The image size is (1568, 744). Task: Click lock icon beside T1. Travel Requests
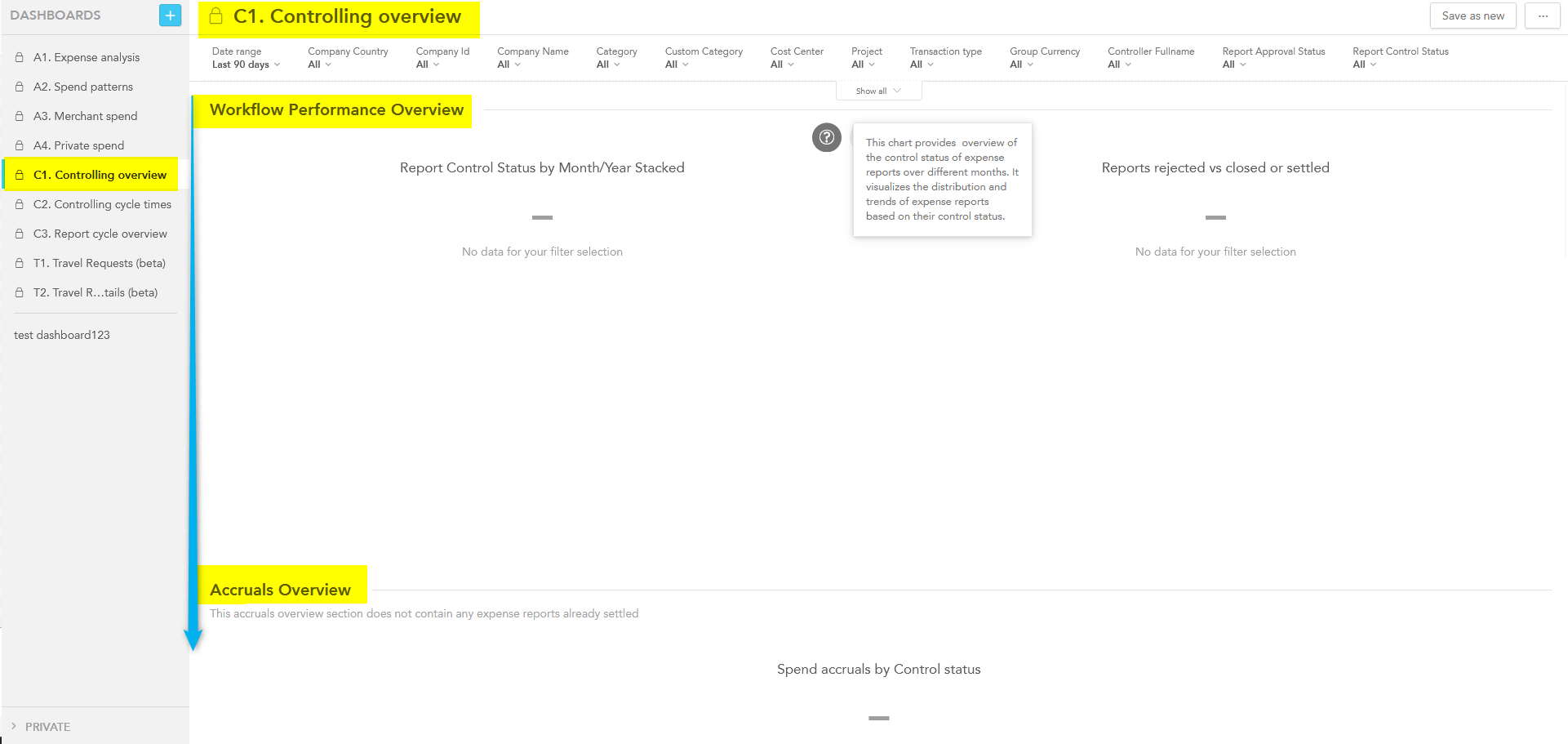[x=20, y=263]
